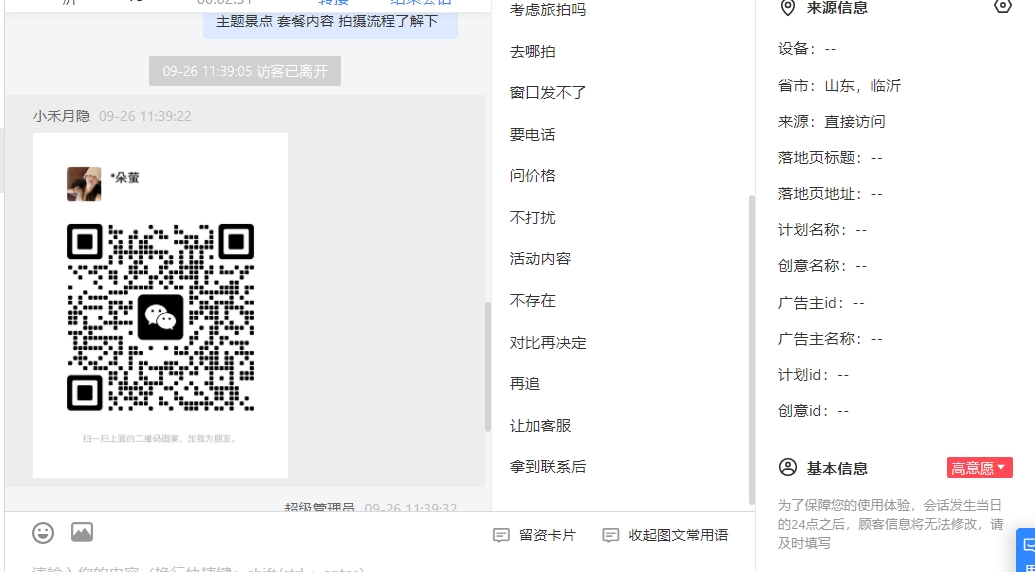
Task: Open the 高意愿 intent dropdown
Action: point(980,468)
